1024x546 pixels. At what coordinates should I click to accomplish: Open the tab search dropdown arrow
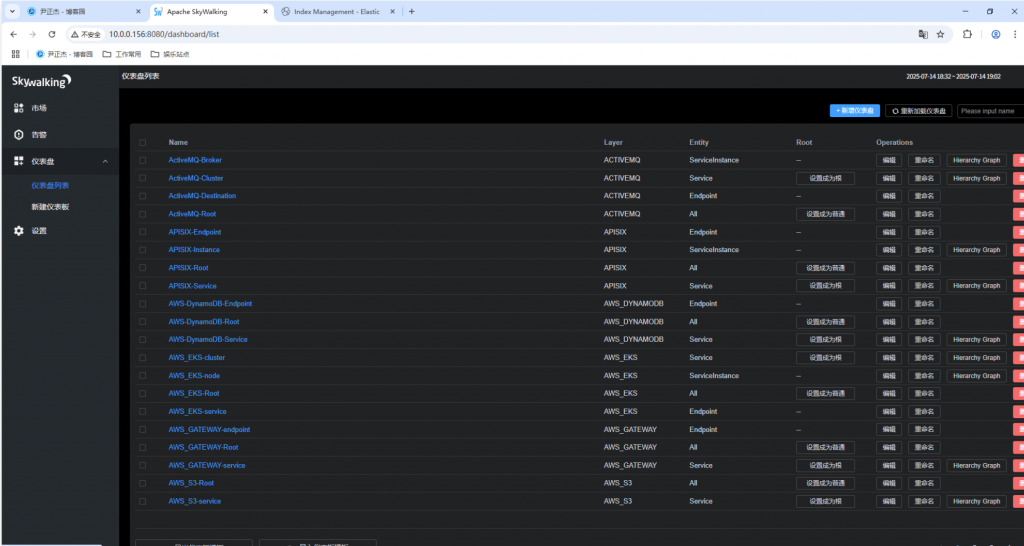pyautogui.click(x=12, y=12)
